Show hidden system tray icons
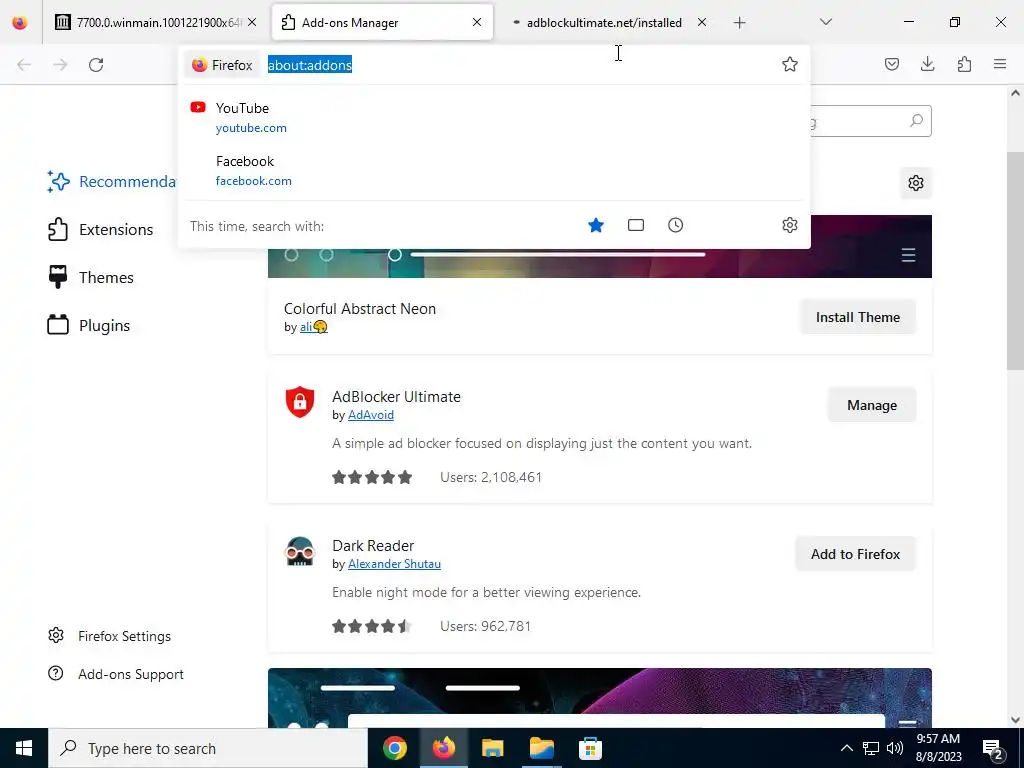The image size is (1024, 768). 846,748
